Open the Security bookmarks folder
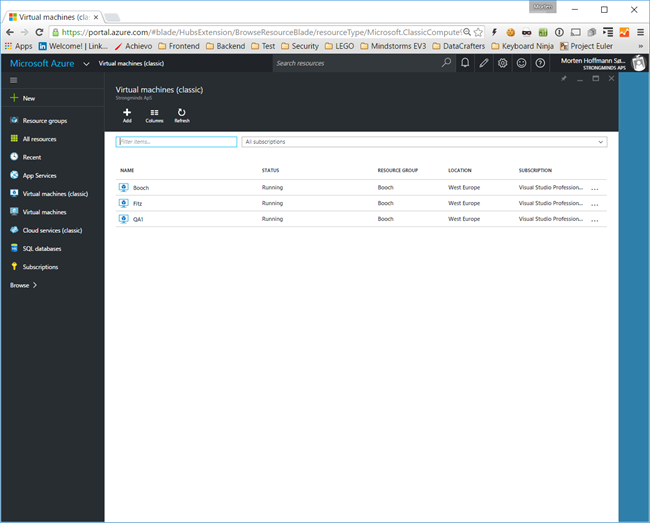Viewport: 650px width, 523px height. pyautogui.click(x=300, y=46)
